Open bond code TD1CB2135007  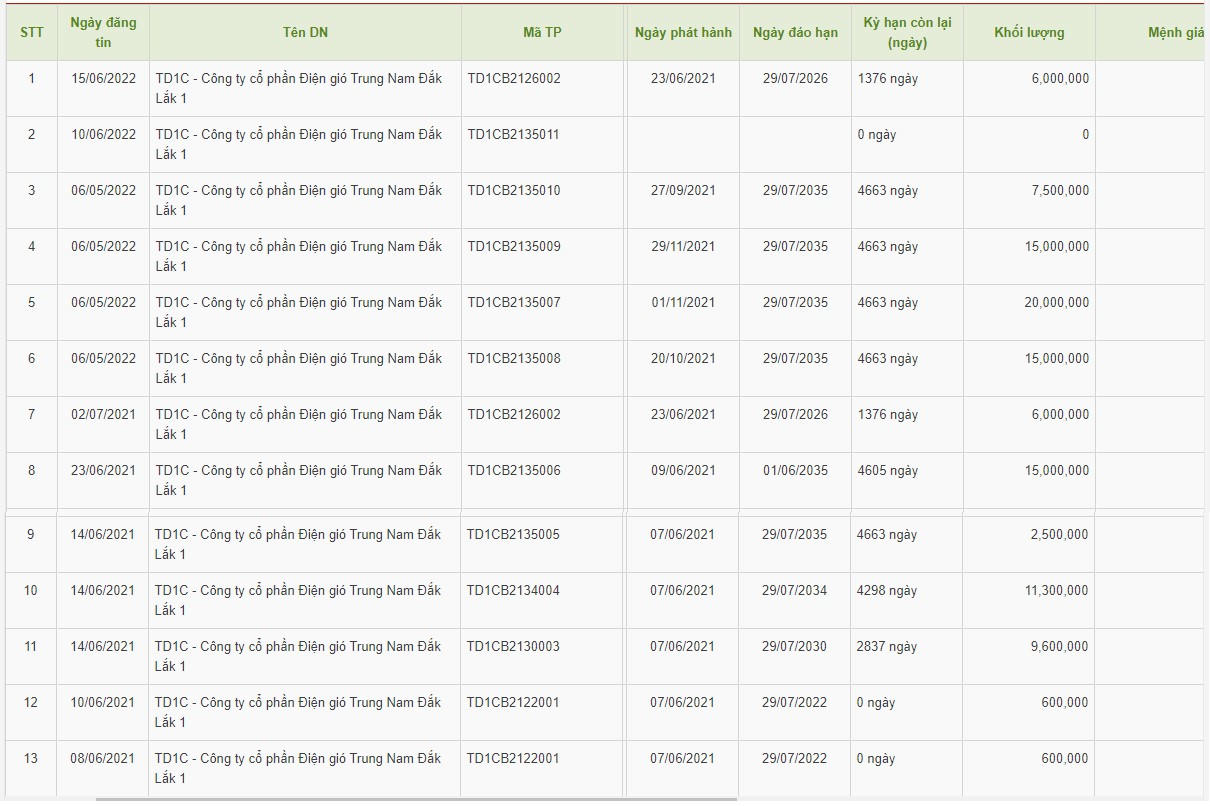click(x=514, y=303)
